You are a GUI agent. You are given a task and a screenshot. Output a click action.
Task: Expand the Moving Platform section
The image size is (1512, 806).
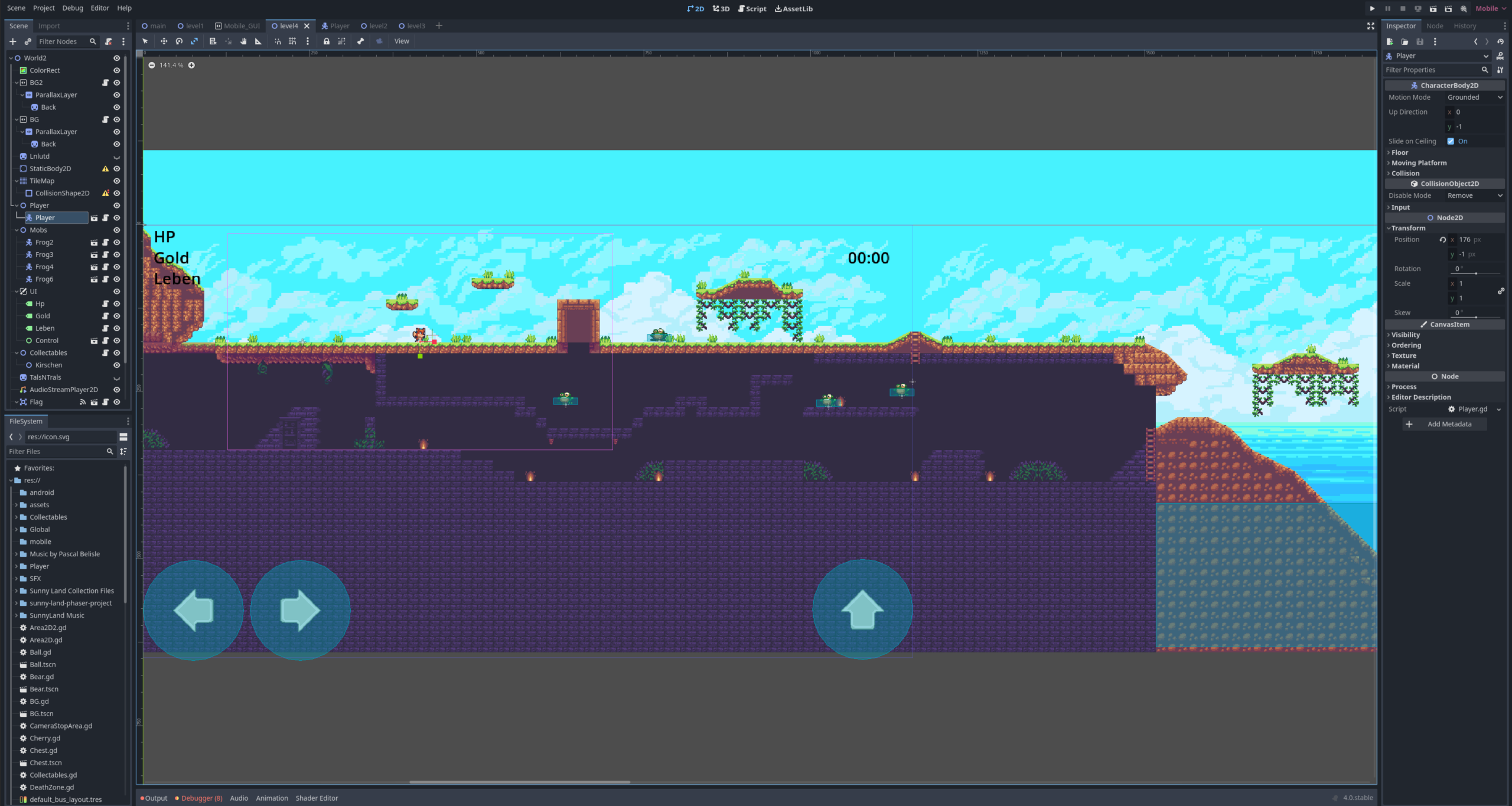[1419, 163]
